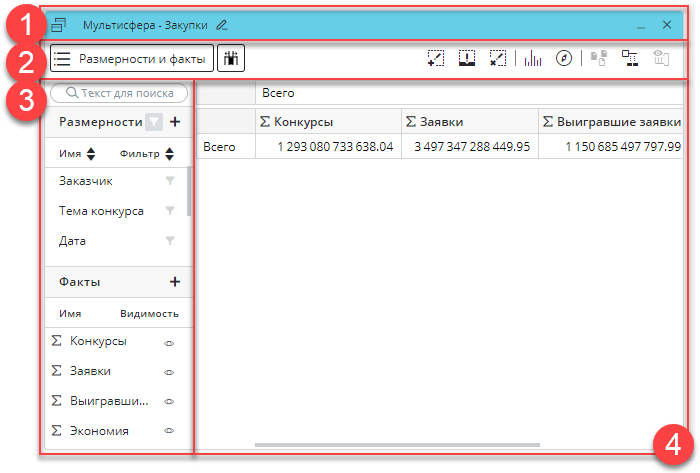Screen dimensions: 700x473
Task: Click the hierarchy tree toolbar icon
Action: coord(630,60)
